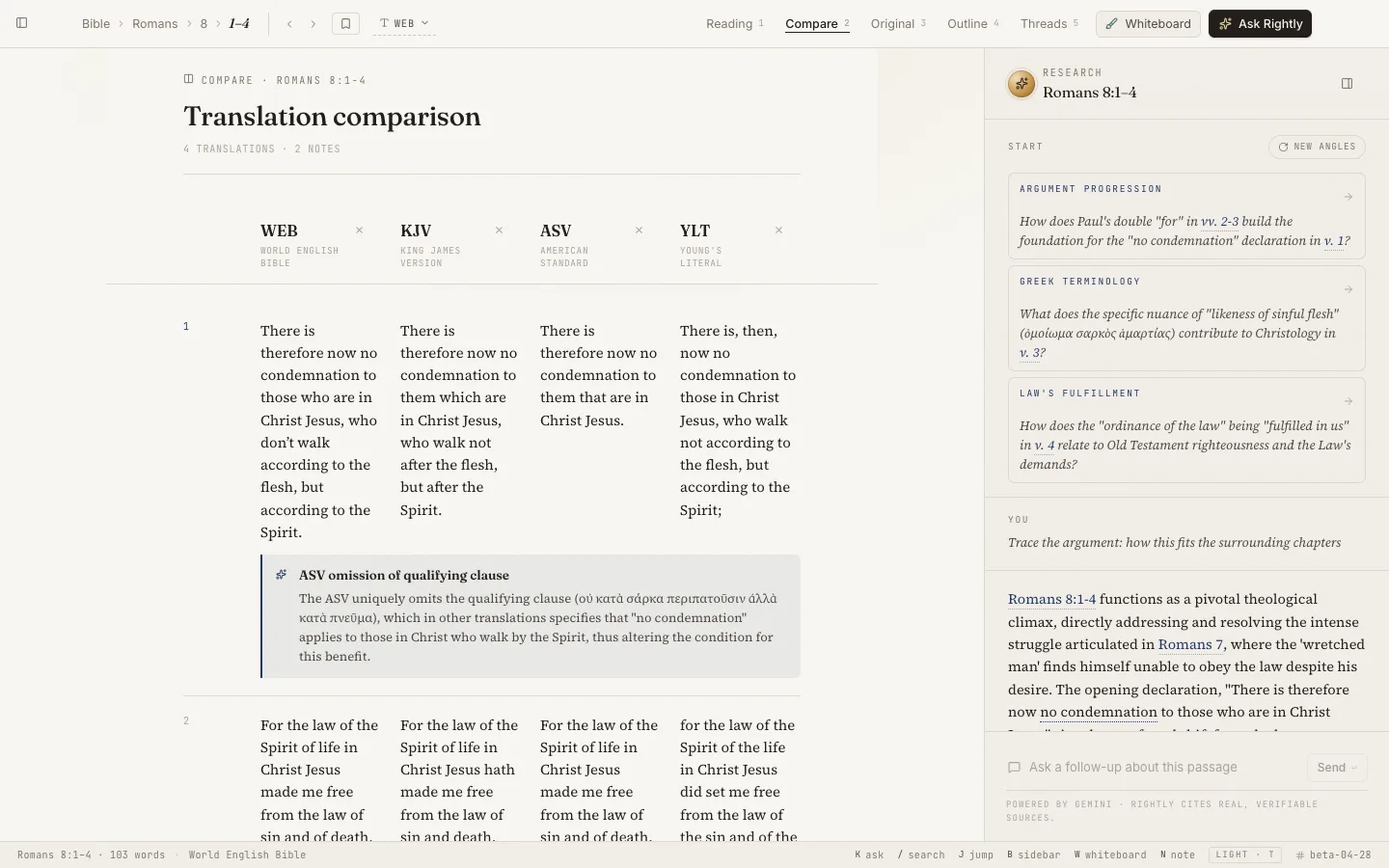Switch to the Outline tab

(973, 23)
